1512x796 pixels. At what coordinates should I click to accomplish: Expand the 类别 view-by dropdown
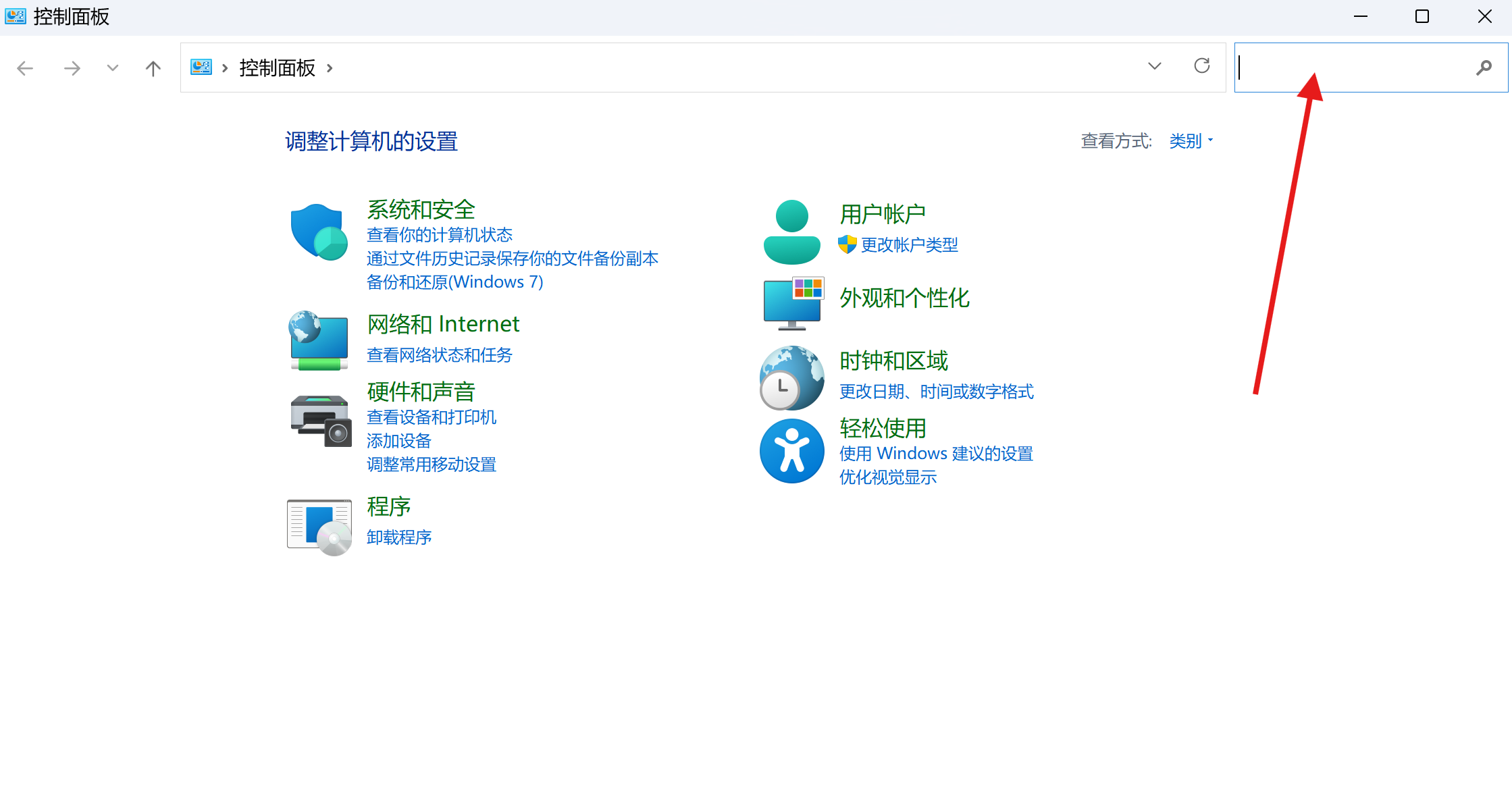[1191, 141]
